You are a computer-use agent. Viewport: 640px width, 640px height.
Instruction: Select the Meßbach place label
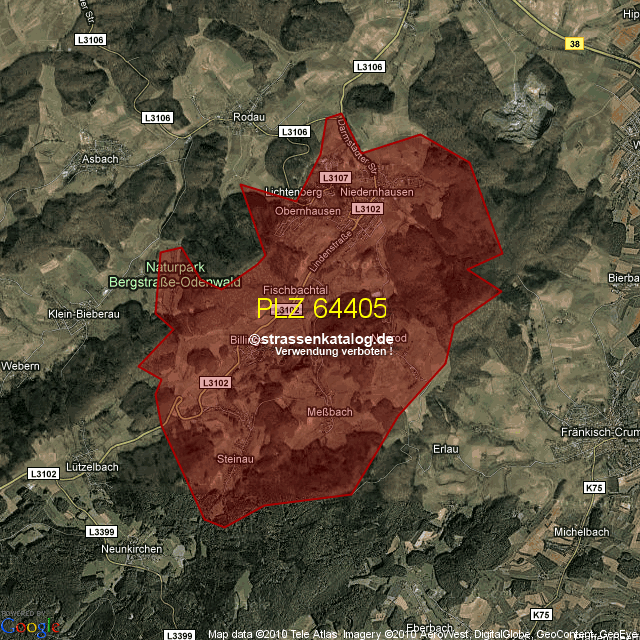click(329, 412)
